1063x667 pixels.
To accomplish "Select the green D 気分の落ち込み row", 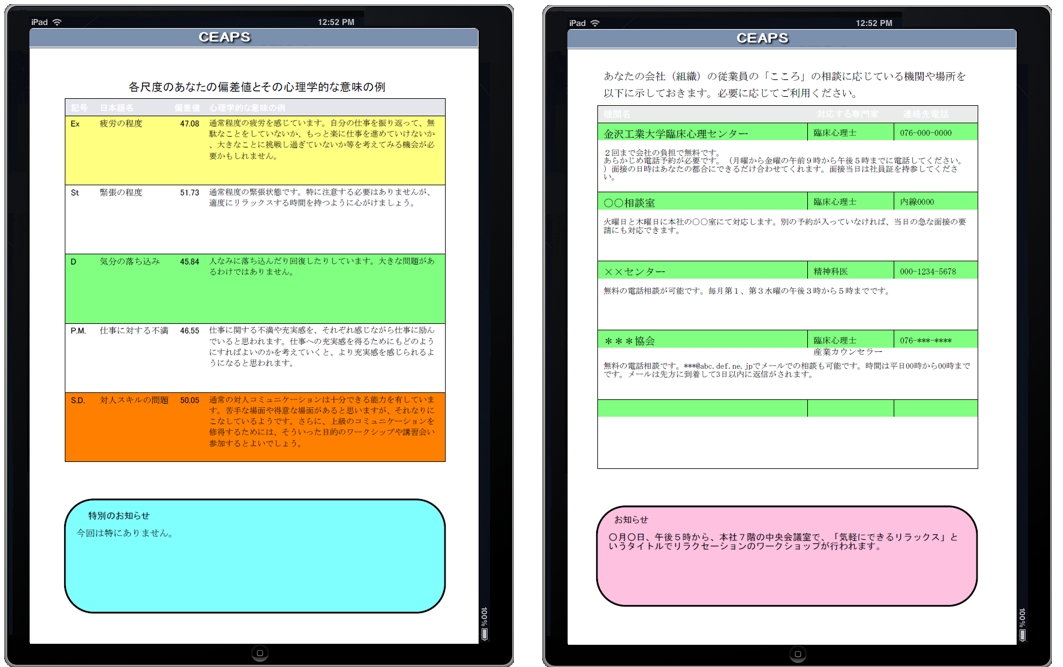I will click(x=255, y=288).
